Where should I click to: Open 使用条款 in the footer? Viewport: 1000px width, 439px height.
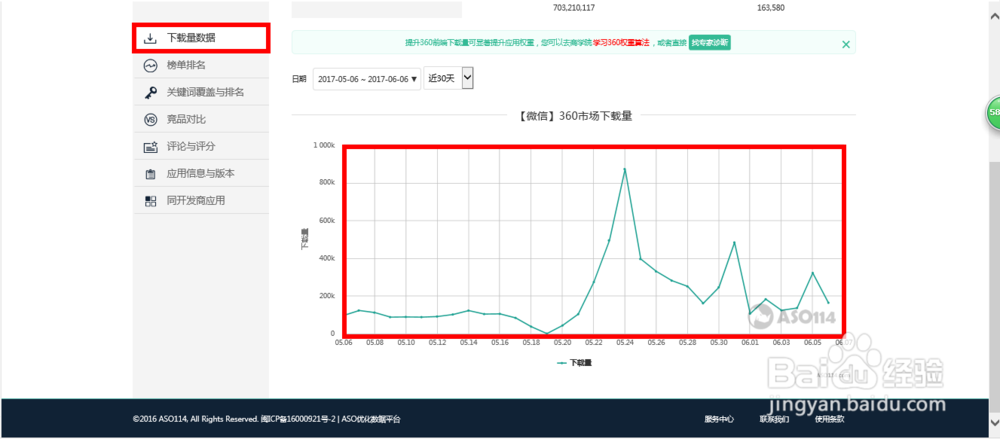pyautogui.click(x=830, y=419)
